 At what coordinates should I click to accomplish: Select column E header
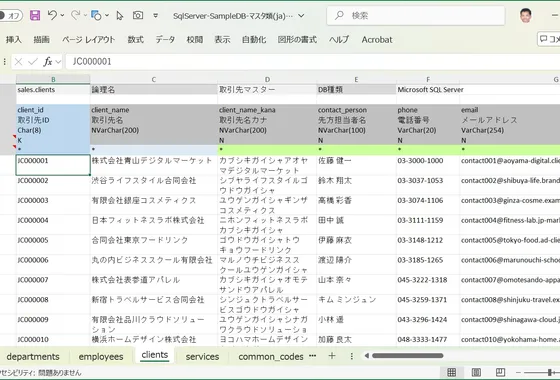(356, 79)
